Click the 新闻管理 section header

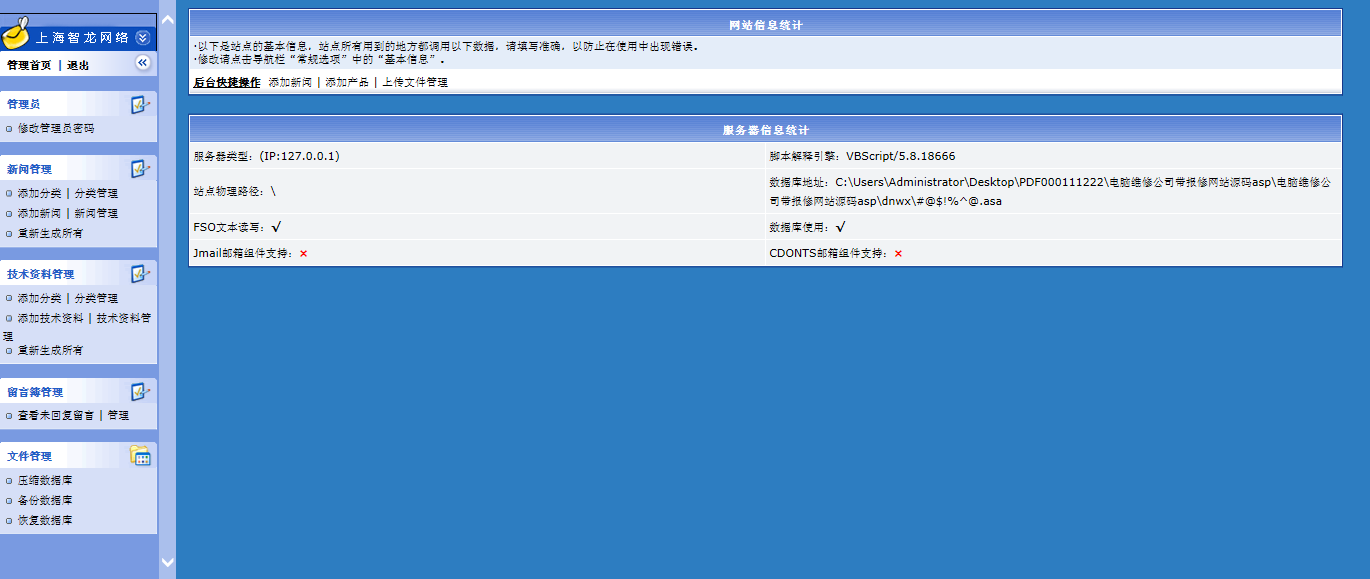29,169
